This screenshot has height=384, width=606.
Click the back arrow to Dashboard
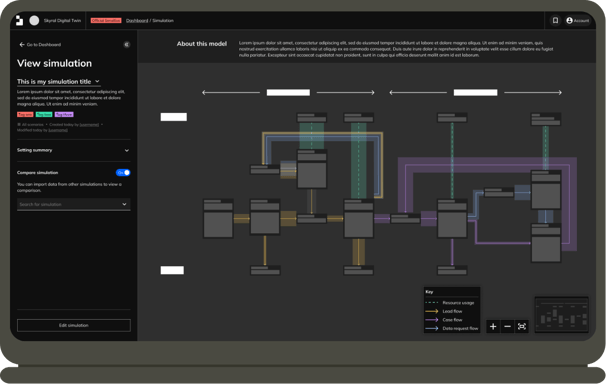(x=22, y=44)
